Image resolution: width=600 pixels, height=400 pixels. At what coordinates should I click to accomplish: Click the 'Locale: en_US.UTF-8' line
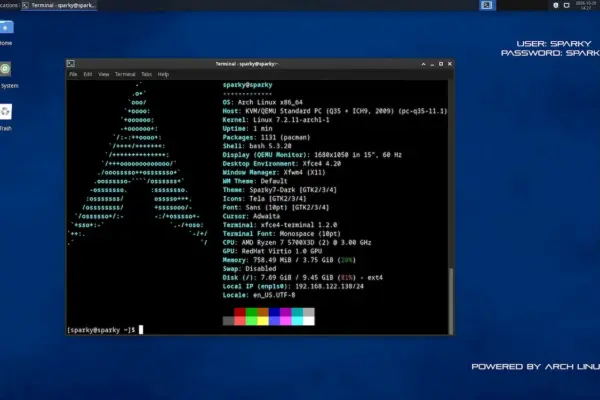(259, 296)
